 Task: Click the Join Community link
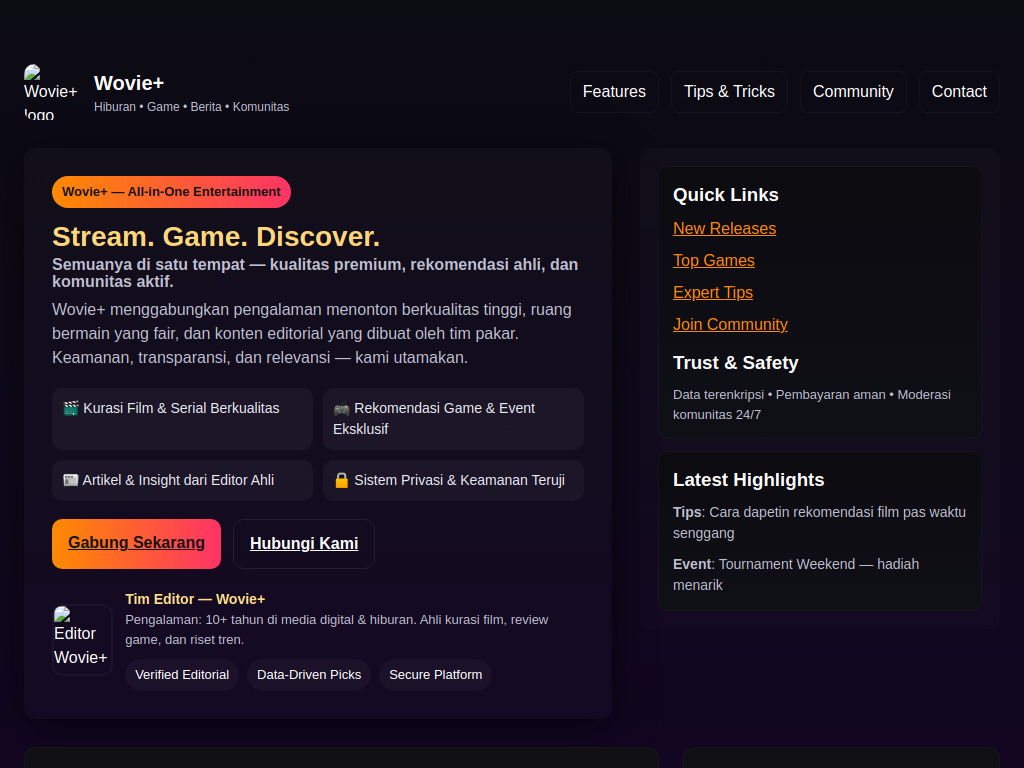click(730, 325)
